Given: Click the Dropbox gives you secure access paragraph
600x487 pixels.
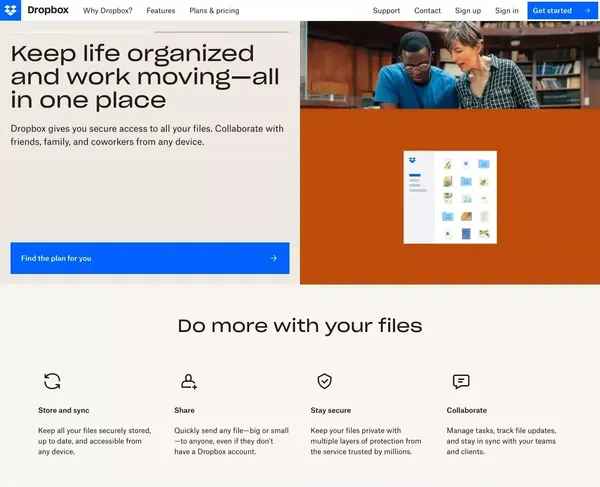Looking at the screenshot, I should pos(147,135).
